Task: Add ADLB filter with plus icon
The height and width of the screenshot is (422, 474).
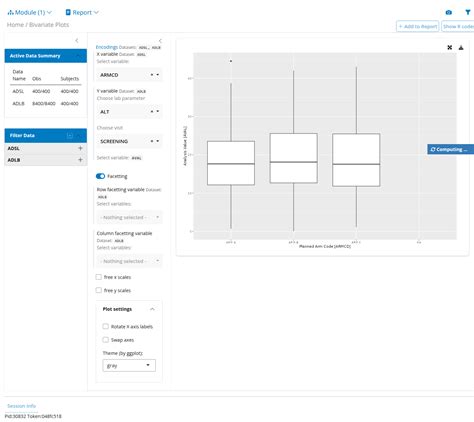Action: 80,160
